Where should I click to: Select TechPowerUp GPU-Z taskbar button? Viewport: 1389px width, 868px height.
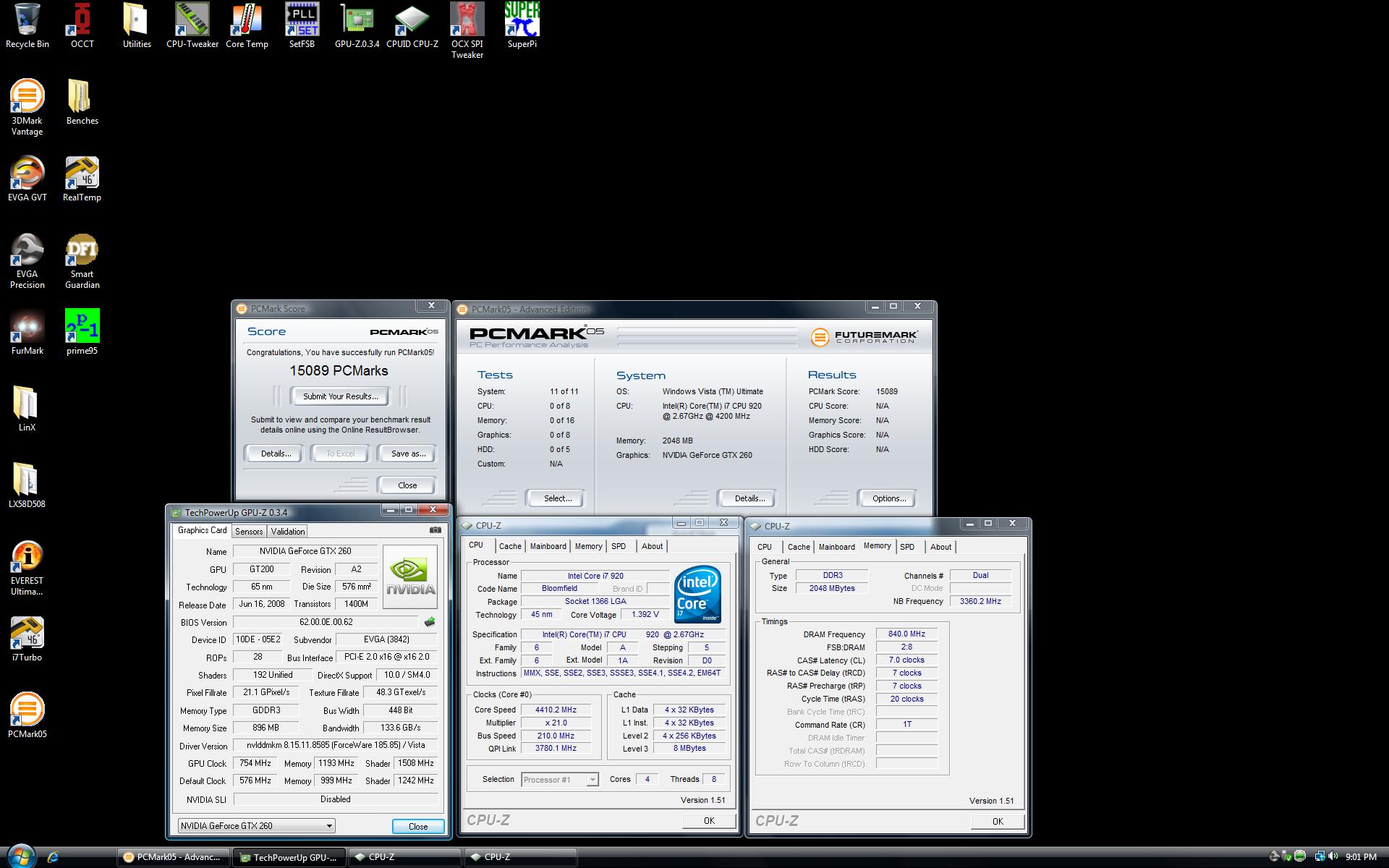289,857
